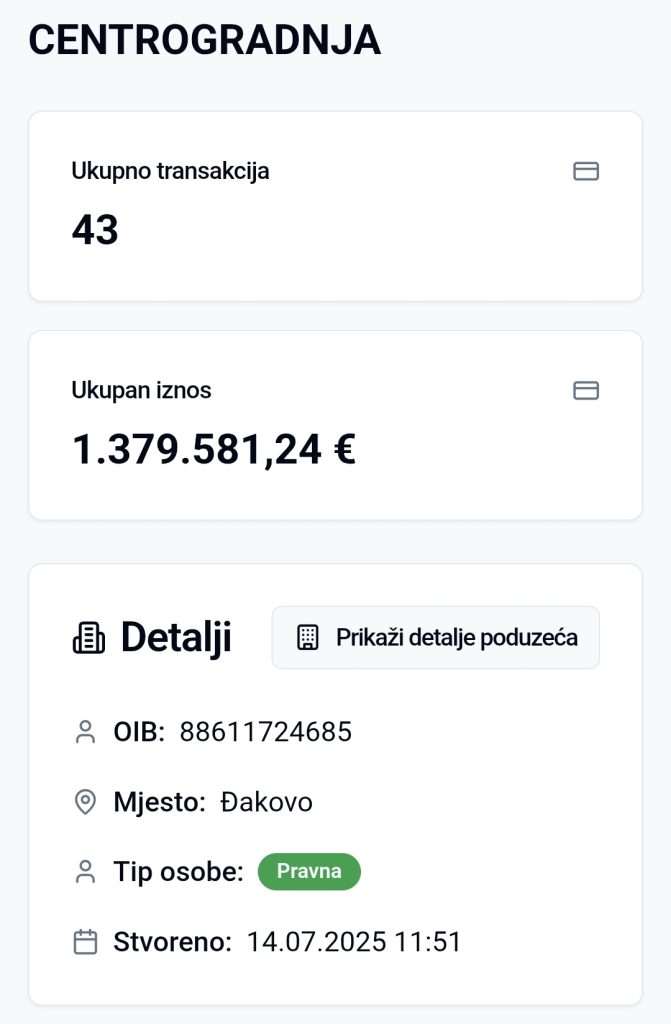
Task: Click the person icon next to Tip osobe
Action: [85, 872]
